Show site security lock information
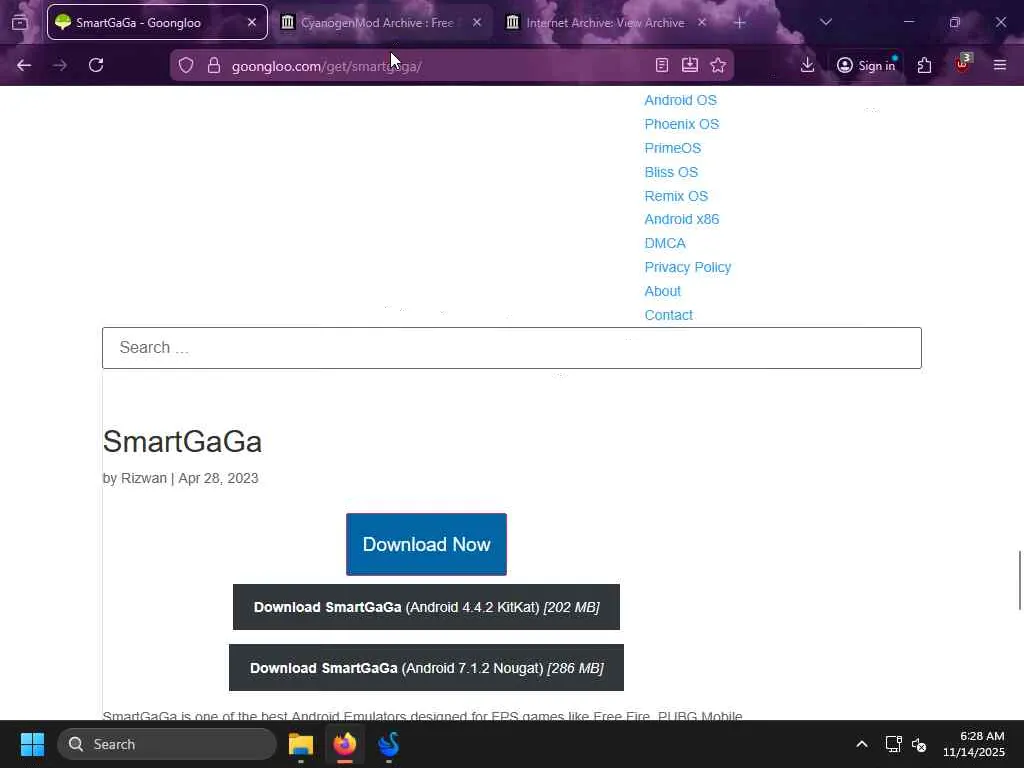 coord(214,65)
